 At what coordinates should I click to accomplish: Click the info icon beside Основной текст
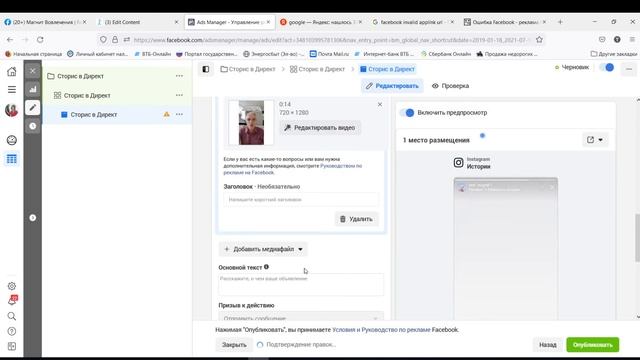pyautogui.click(x=266, y=267)
